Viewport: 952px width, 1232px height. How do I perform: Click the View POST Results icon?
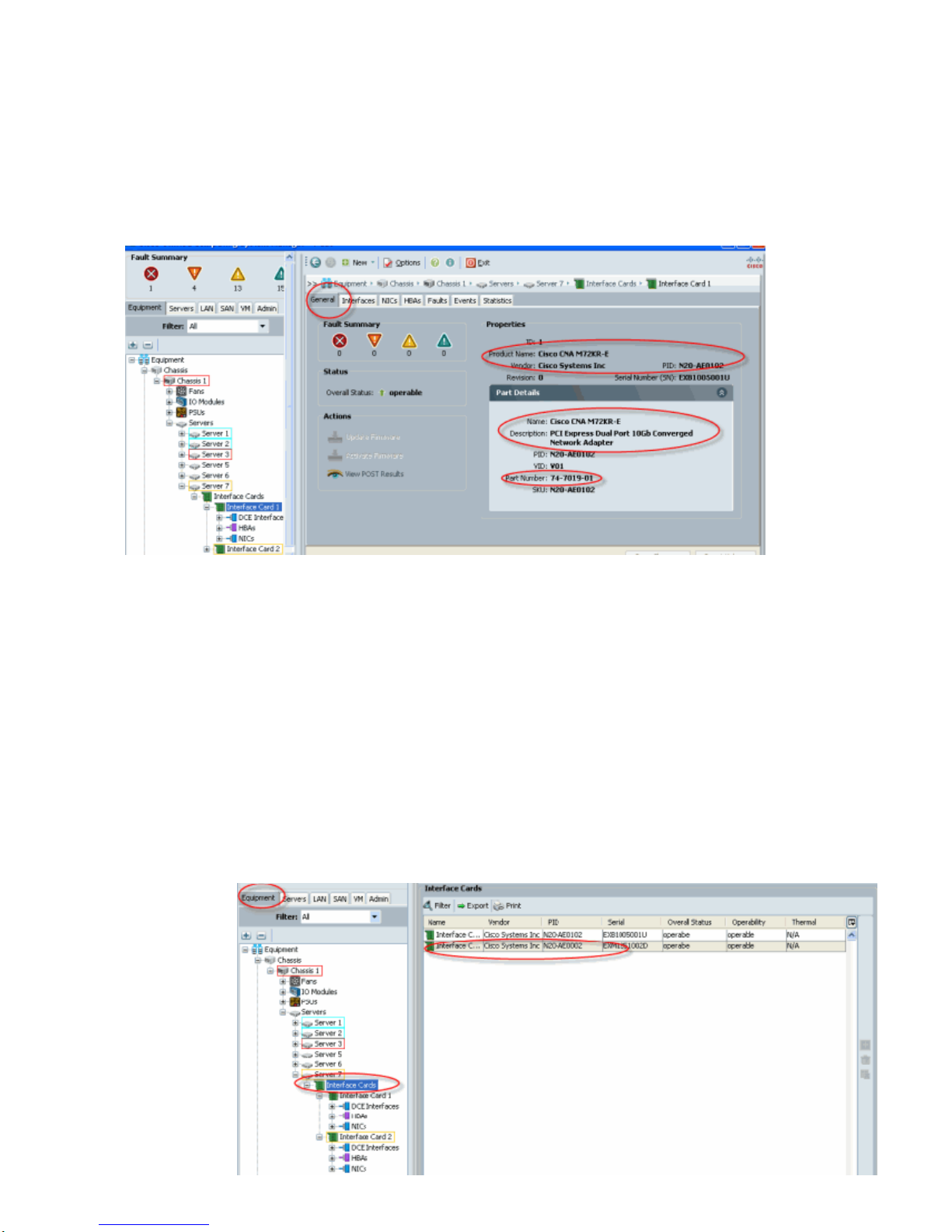335,473
